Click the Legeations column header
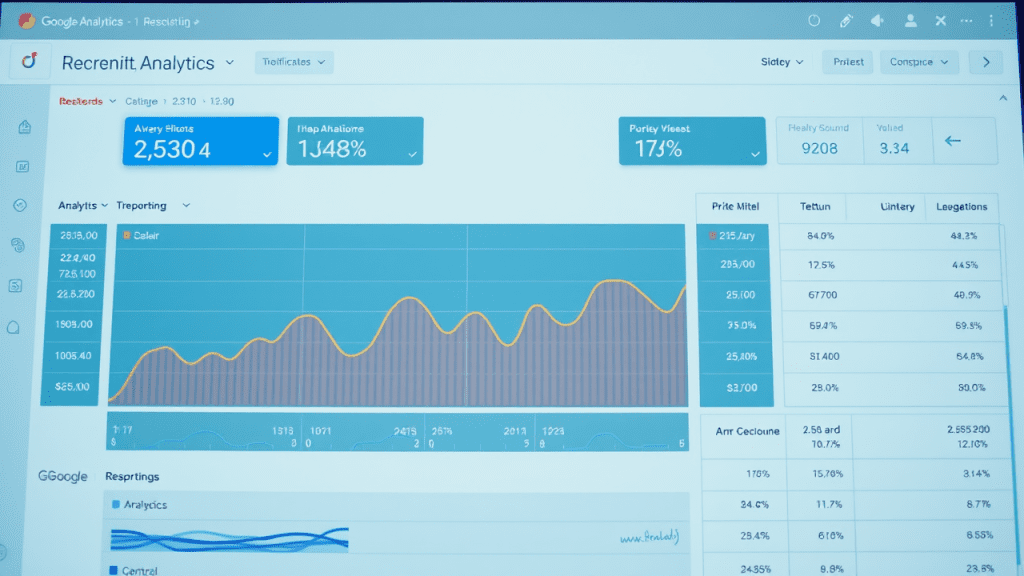Viewport: 1024px width, 576px height. (x=961, y=207)
